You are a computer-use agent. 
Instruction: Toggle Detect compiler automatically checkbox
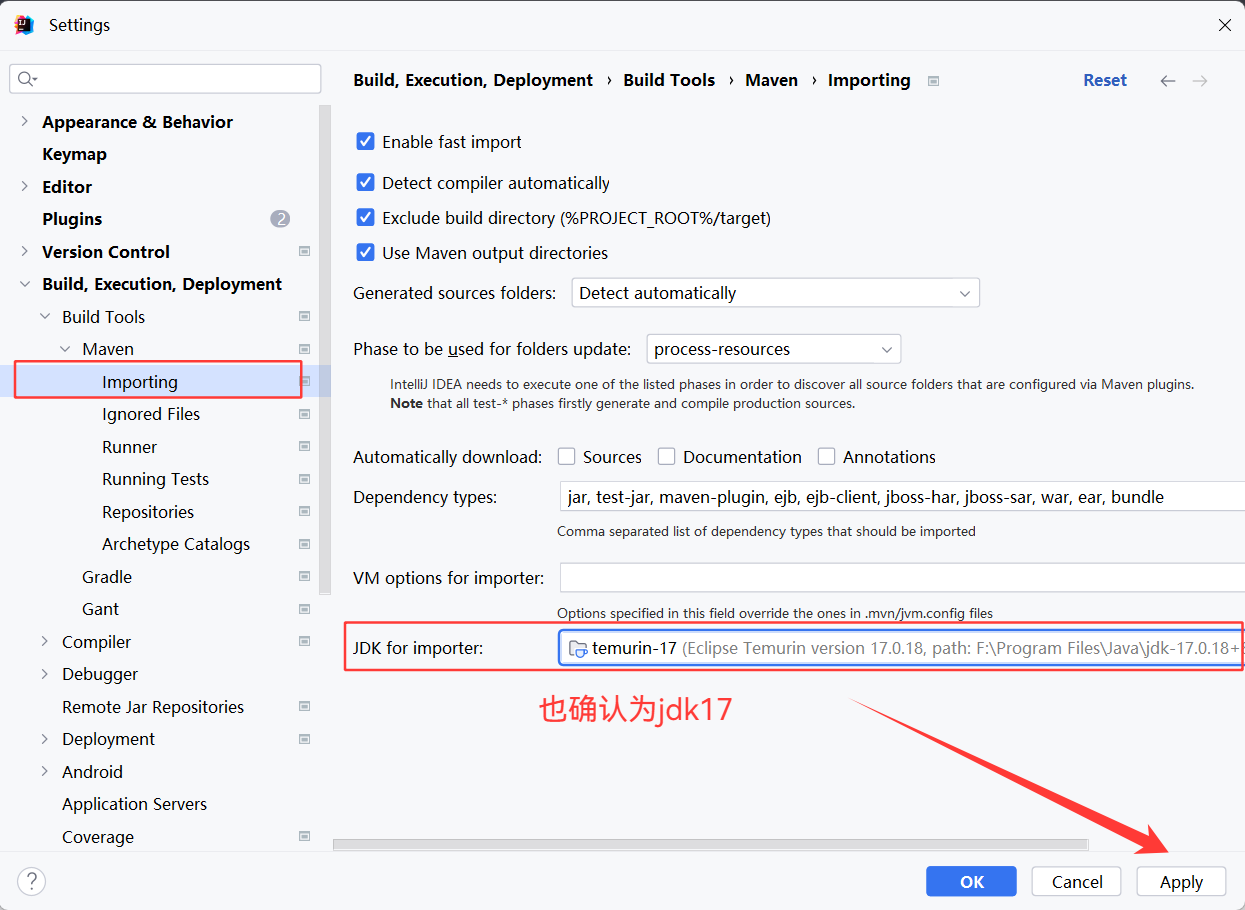click(x=366, y=183)
